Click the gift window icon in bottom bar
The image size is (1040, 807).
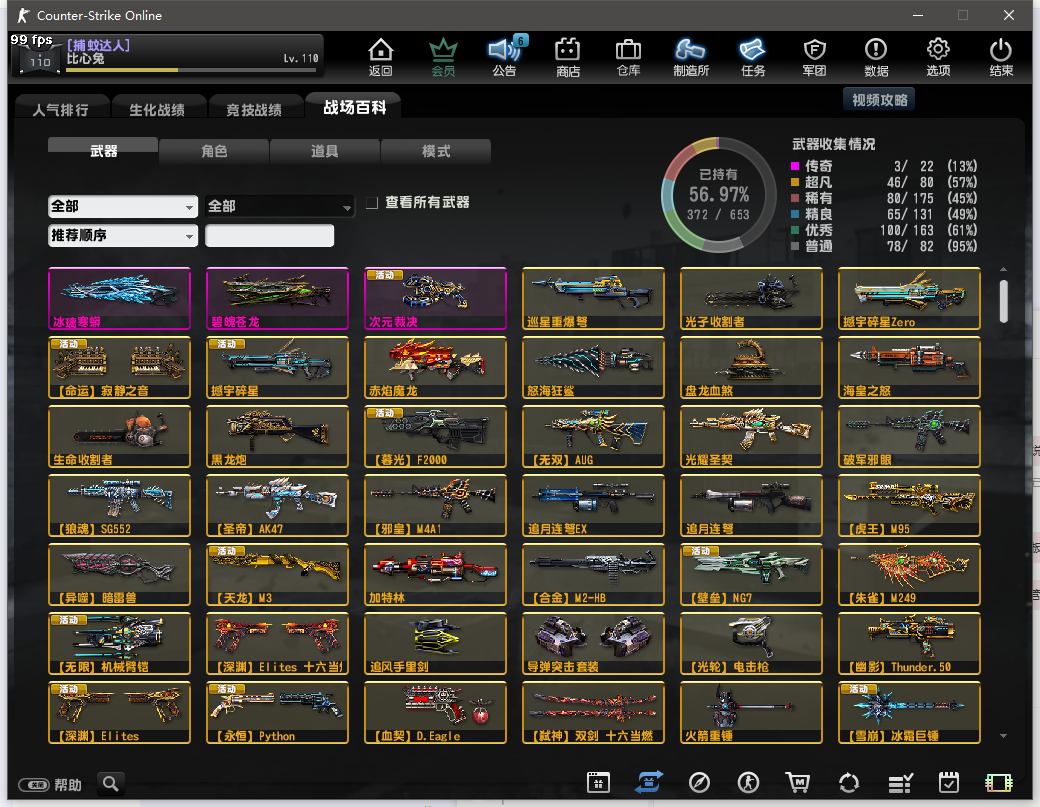pyautogui.click(x=598, y=782)
